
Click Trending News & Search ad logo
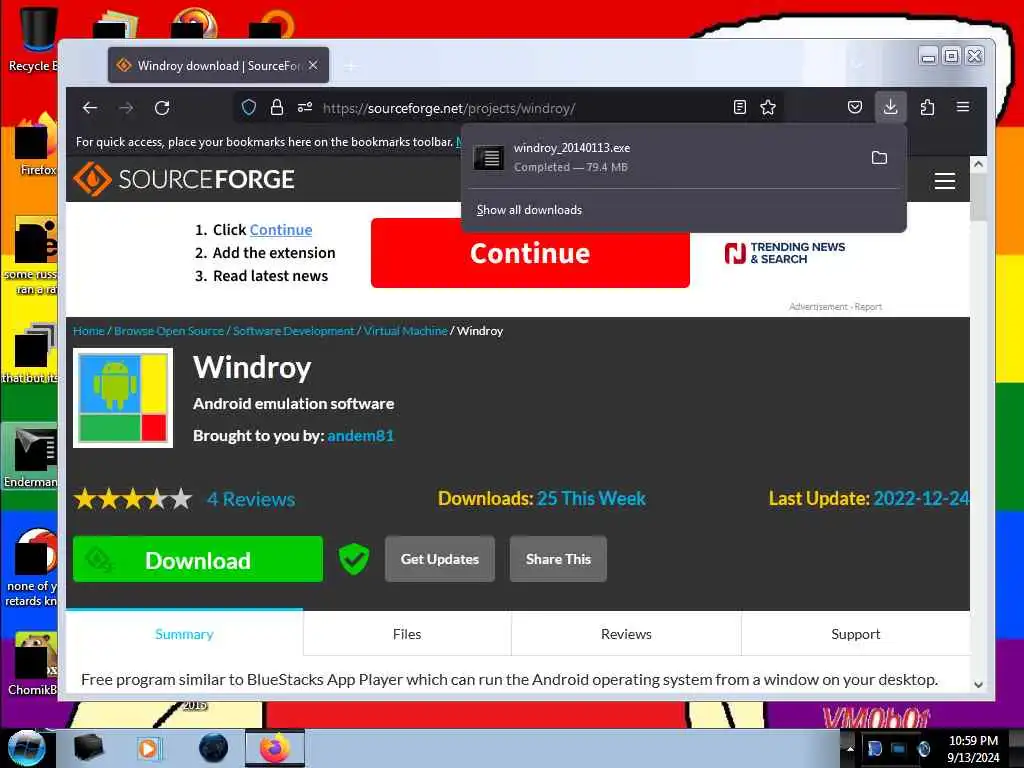tap(784, 253)
